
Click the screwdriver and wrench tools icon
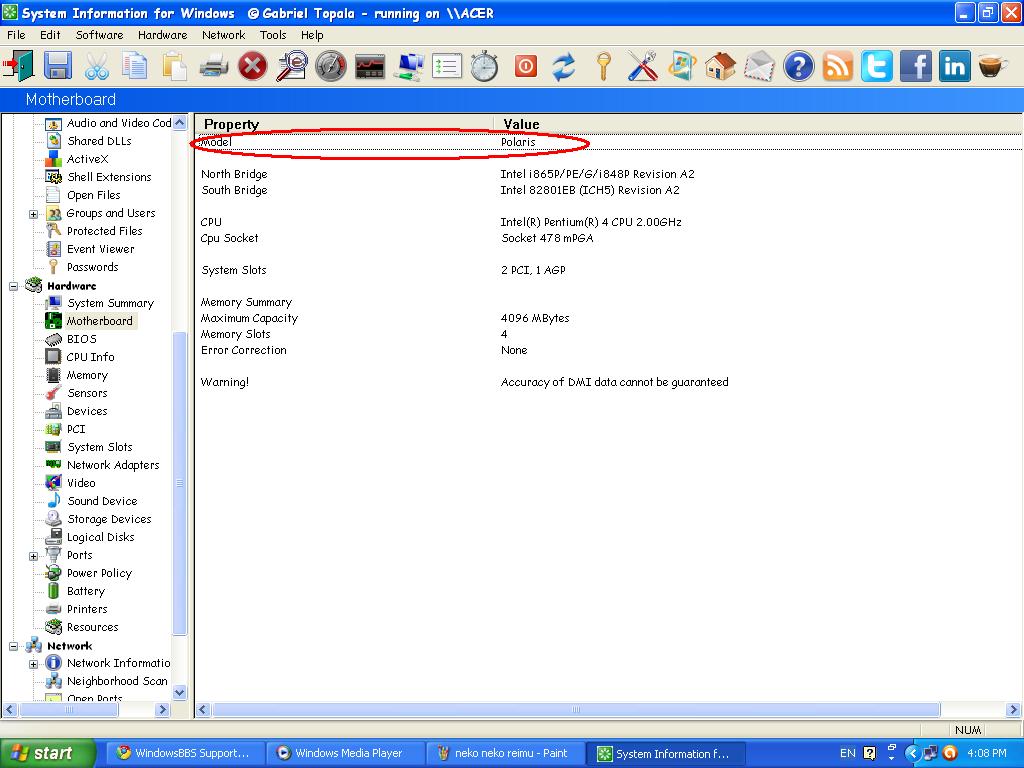click(643, 65)
